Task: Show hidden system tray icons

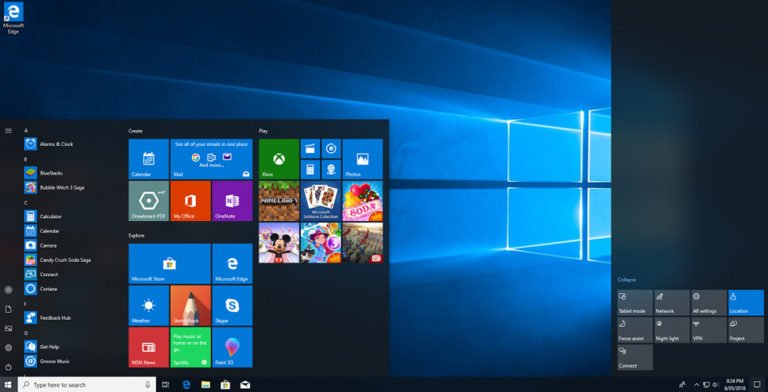Action: click(x=697, y=385)
